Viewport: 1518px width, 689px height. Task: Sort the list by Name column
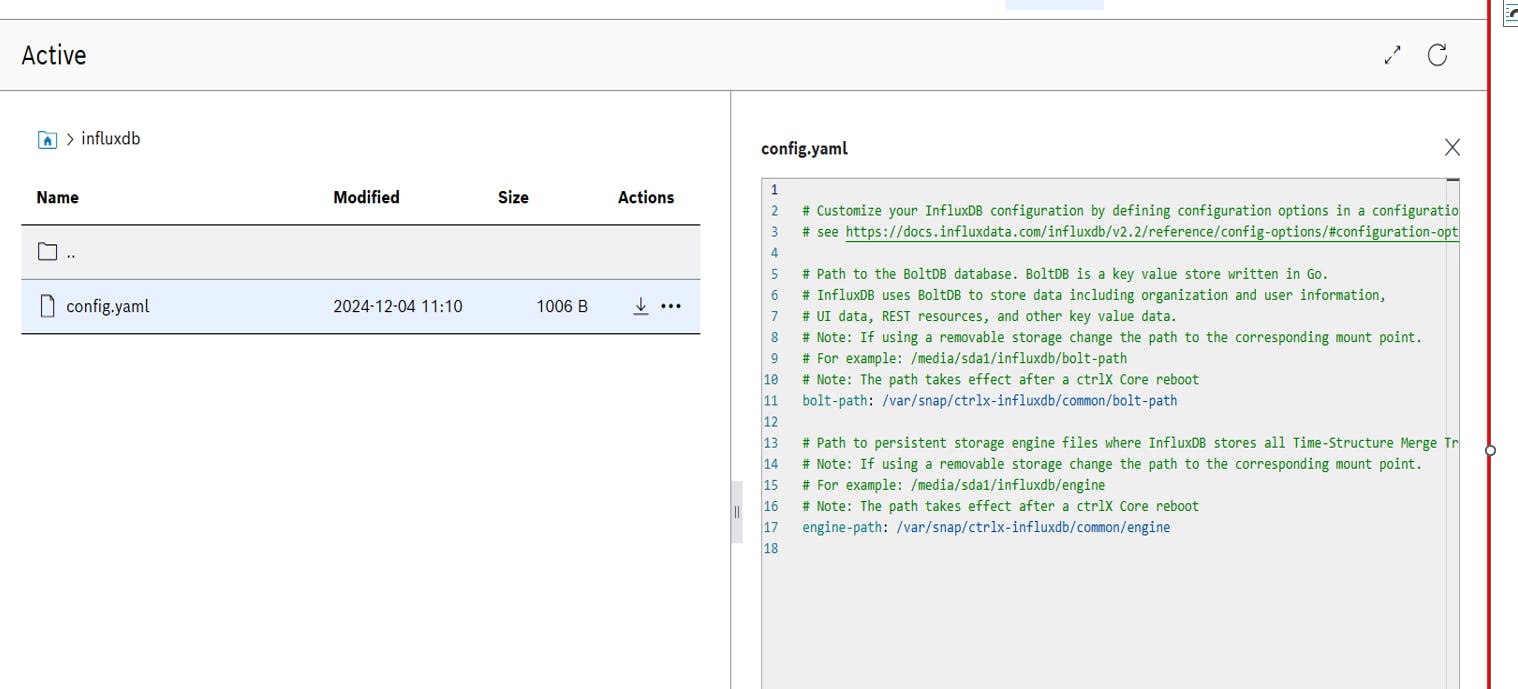[x=57, y=197]
